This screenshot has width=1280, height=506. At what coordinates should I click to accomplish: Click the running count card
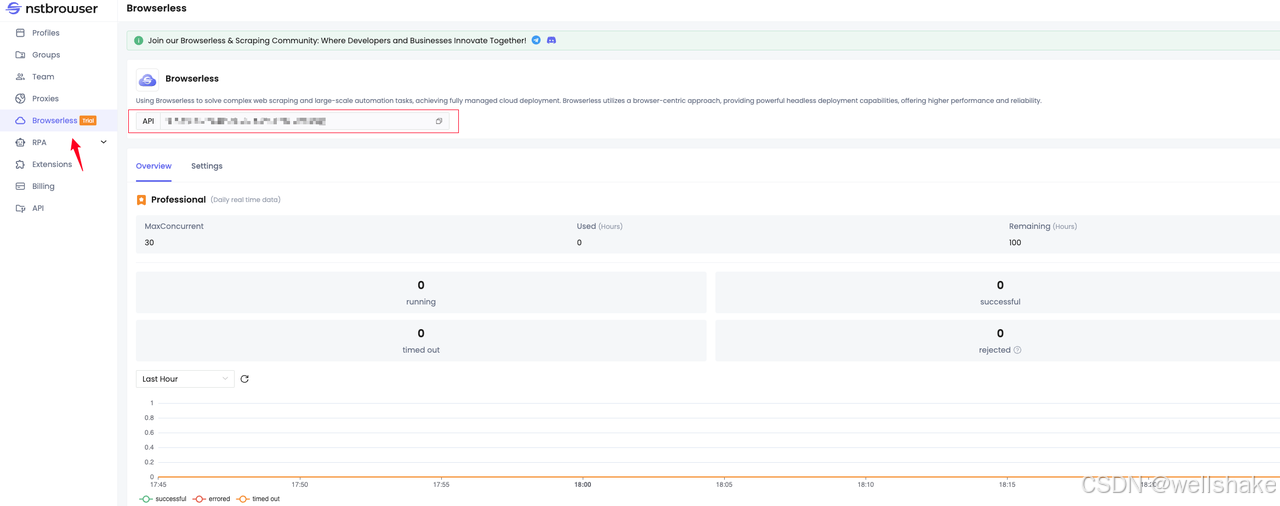tap(421, 293)
